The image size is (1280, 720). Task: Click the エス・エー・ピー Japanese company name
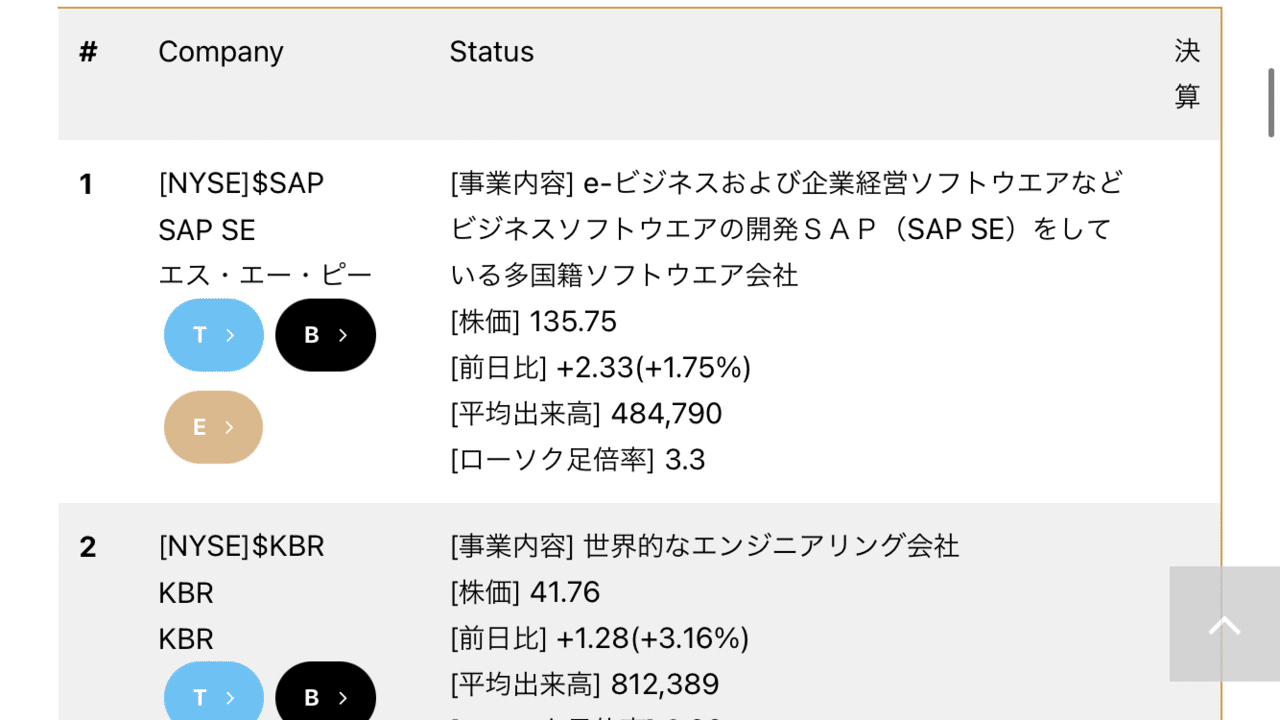tap(265, 276)
